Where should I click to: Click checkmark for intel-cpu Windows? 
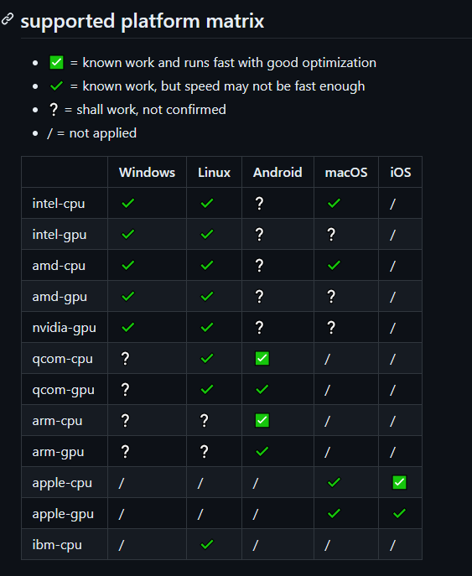tap(128, 203)
